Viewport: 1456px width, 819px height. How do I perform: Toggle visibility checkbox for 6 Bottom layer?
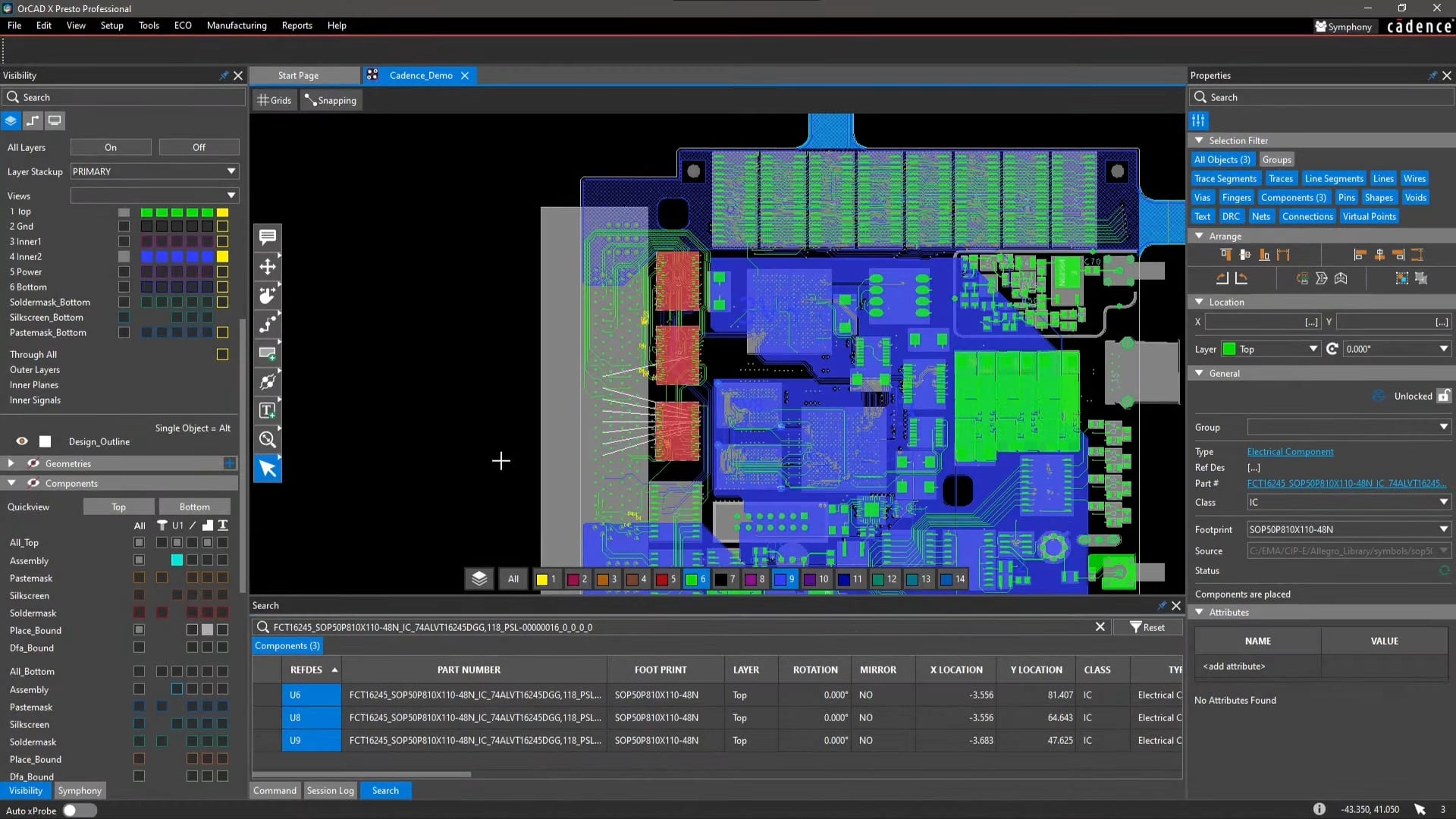[x=124, y=287]
